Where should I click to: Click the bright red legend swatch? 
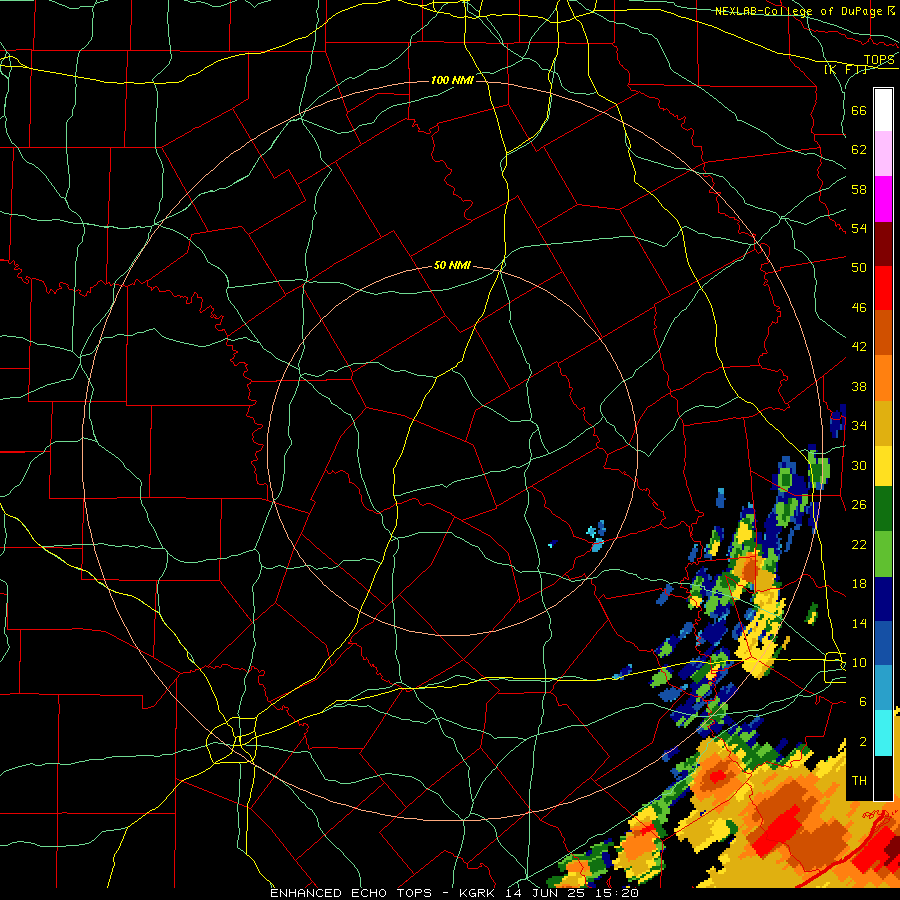pos(883,288)
